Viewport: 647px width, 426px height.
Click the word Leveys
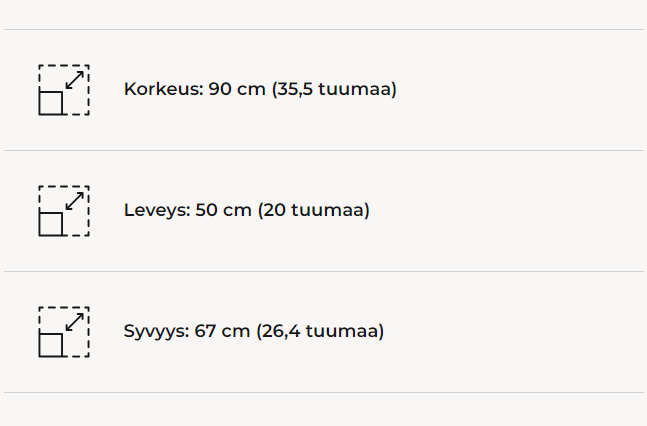point(156,211)
